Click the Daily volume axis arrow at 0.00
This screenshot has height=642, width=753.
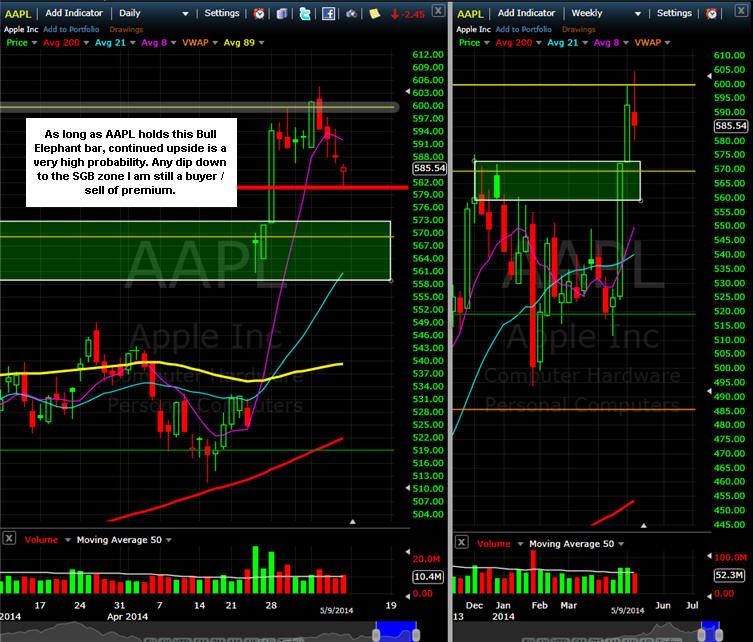tap(408, 596)
